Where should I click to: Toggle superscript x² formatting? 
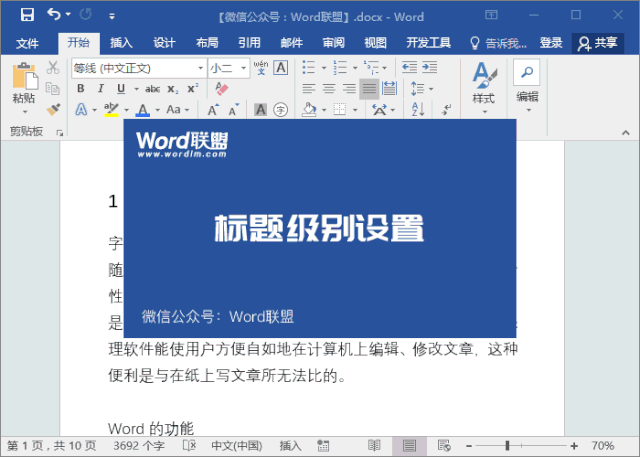193,89
